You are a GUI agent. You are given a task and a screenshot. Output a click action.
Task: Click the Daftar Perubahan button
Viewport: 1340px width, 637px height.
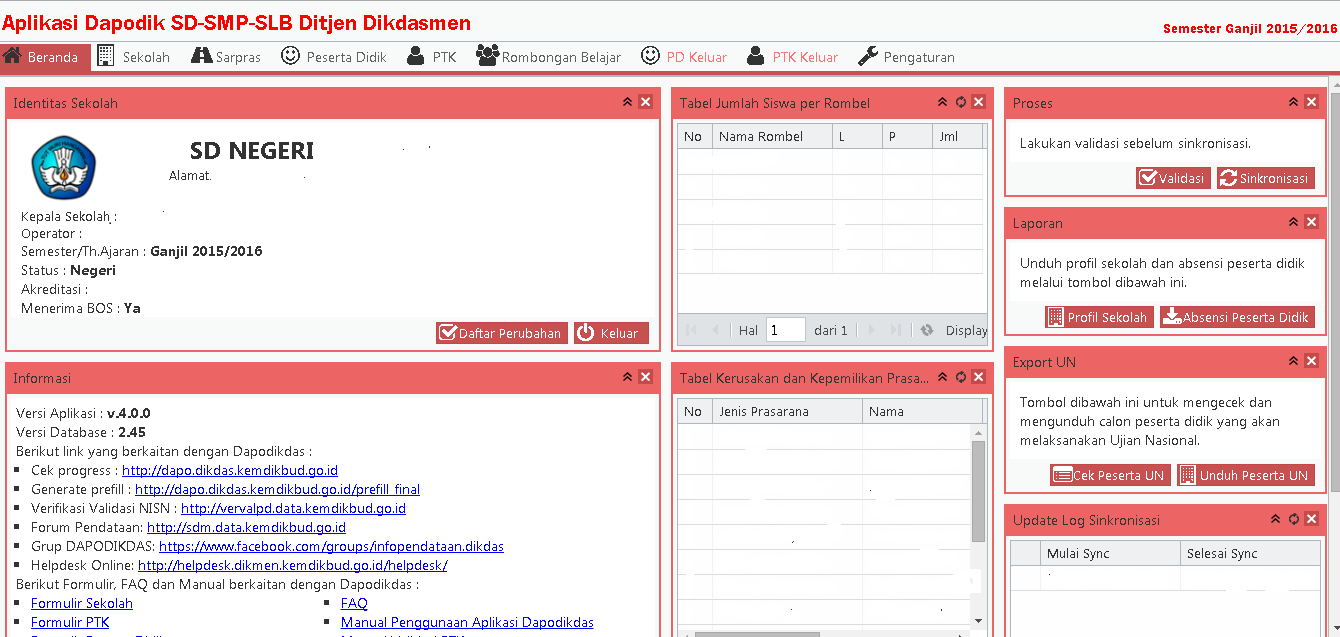[502, 333]
